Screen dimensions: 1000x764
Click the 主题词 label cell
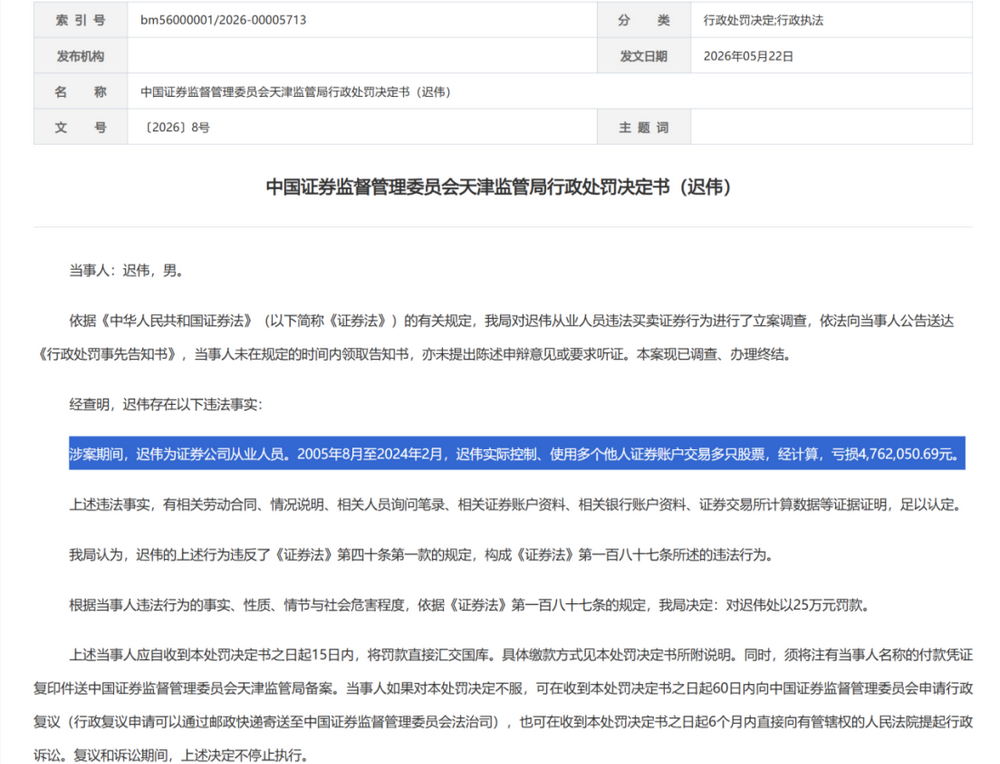[644, 128]
